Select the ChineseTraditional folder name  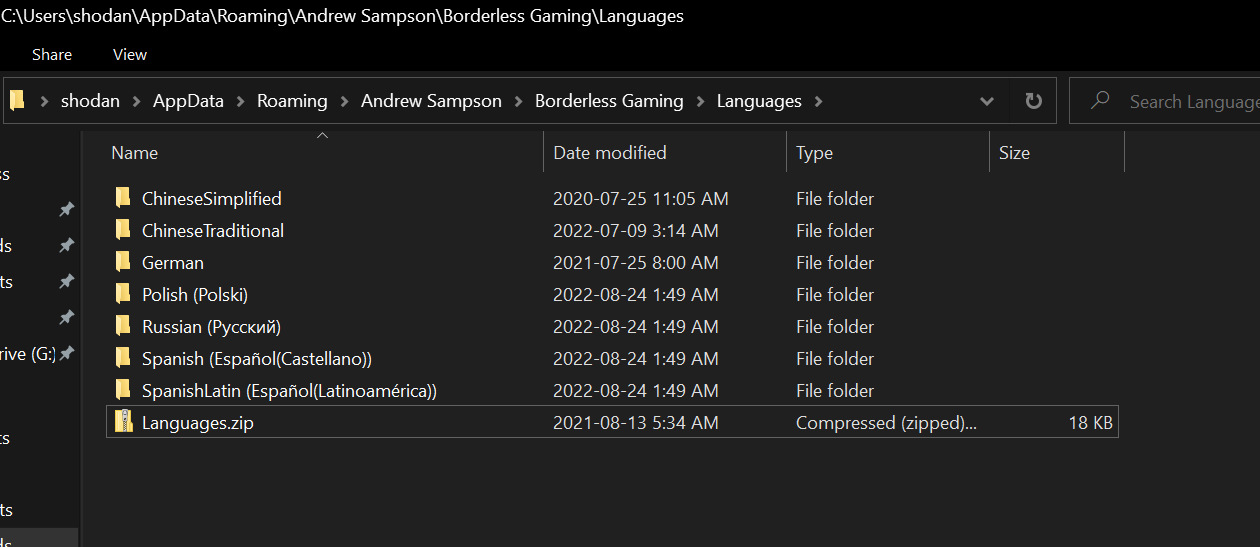coord(213,230)
